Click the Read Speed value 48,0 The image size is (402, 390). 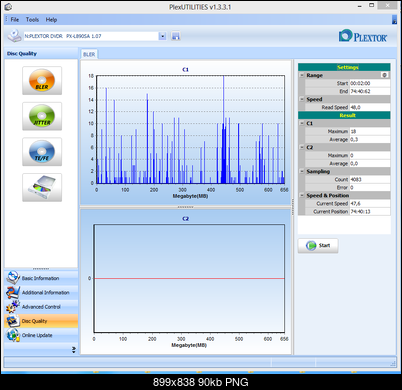coord(369,107)
